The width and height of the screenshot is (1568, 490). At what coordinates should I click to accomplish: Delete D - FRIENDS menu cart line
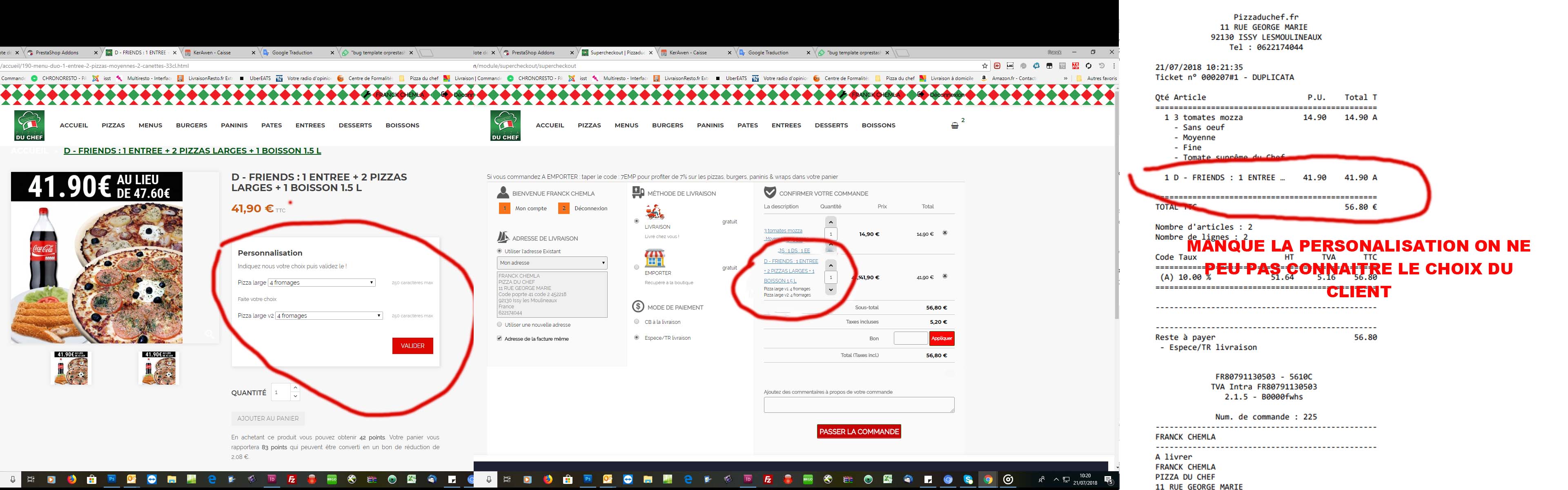click(945, 276)
